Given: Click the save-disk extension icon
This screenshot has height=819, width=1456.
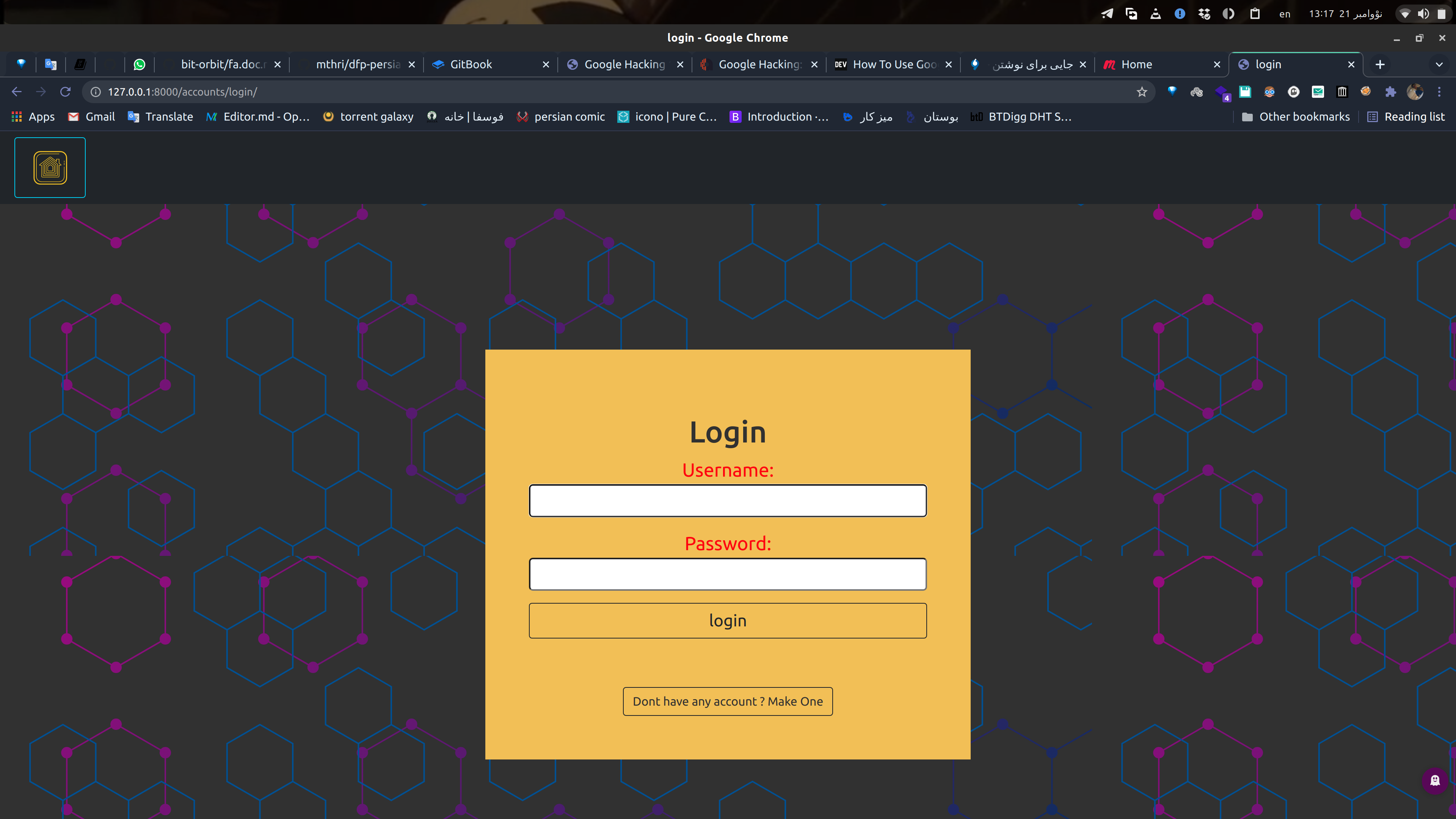Looking at the screenshot, I should (1245, 91).
